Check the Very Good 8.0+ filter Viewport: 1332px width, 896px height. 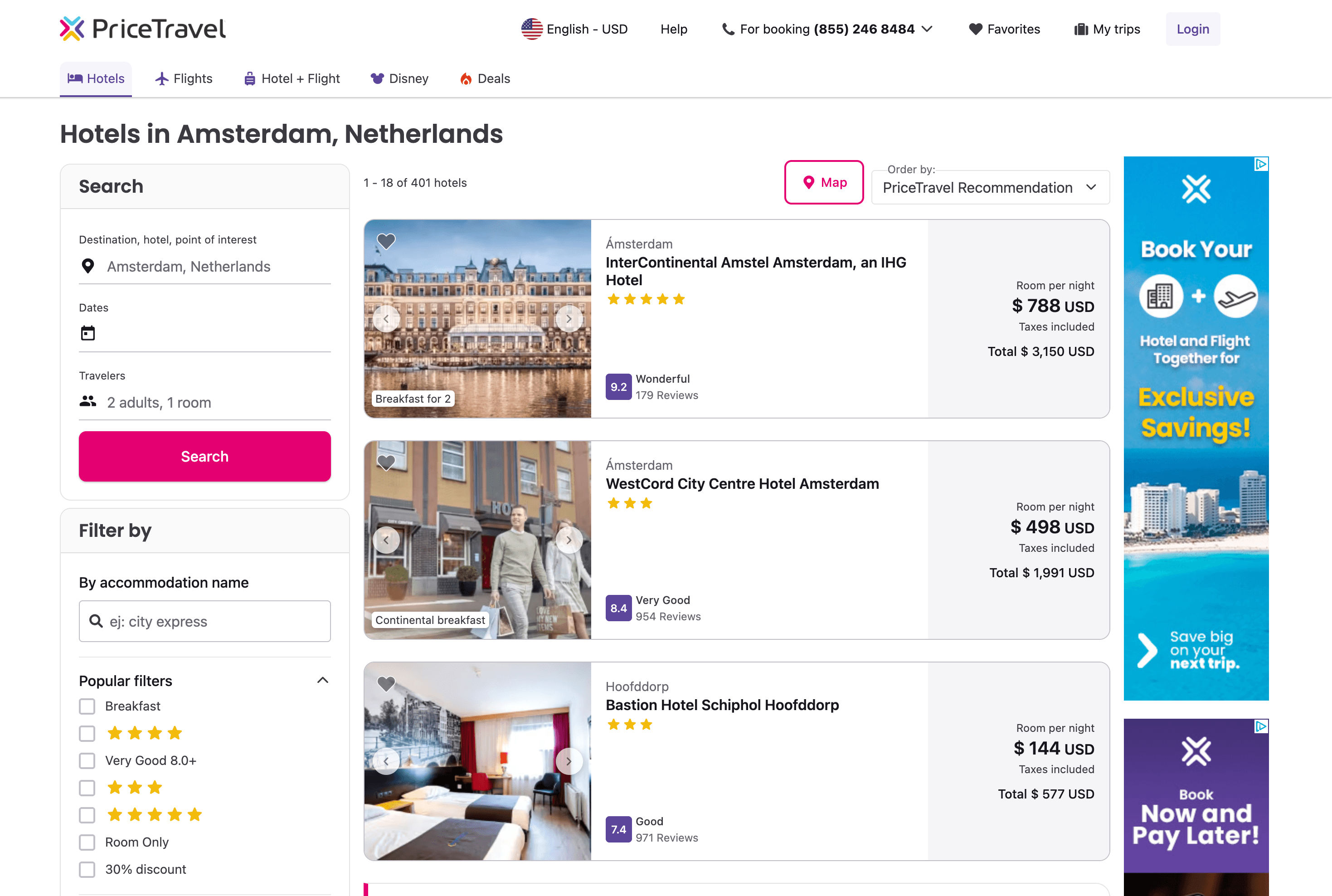(x=88, y=760)
